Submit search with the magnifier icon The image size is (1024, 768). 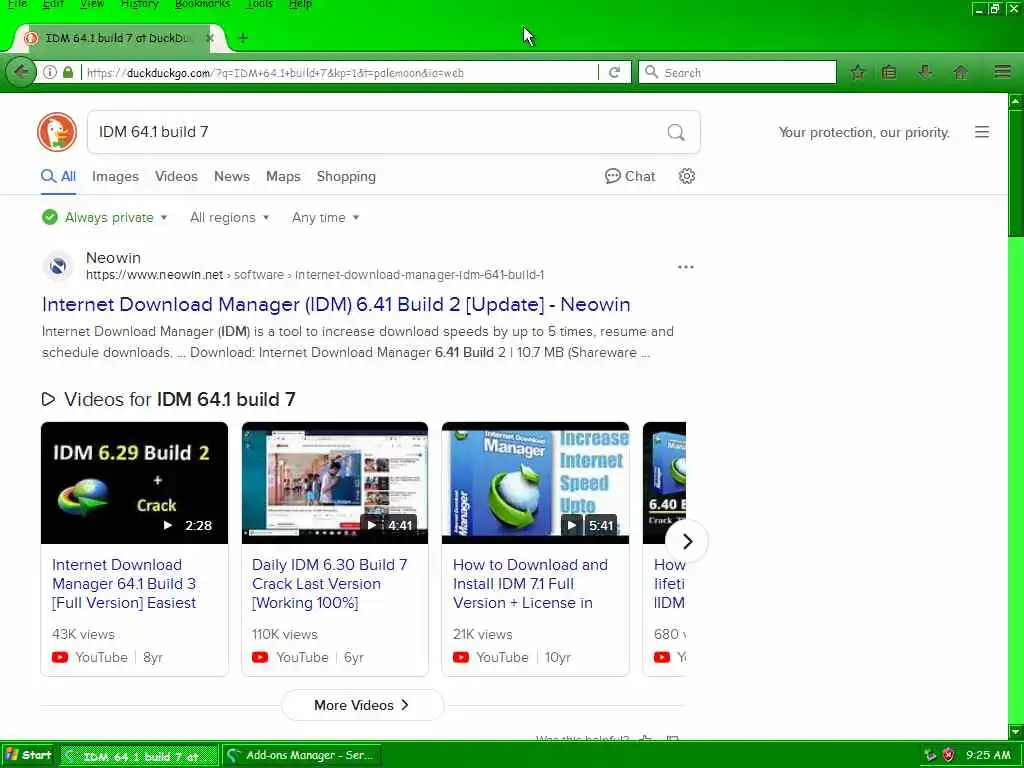pyautogui.click(x=676, y=133)
